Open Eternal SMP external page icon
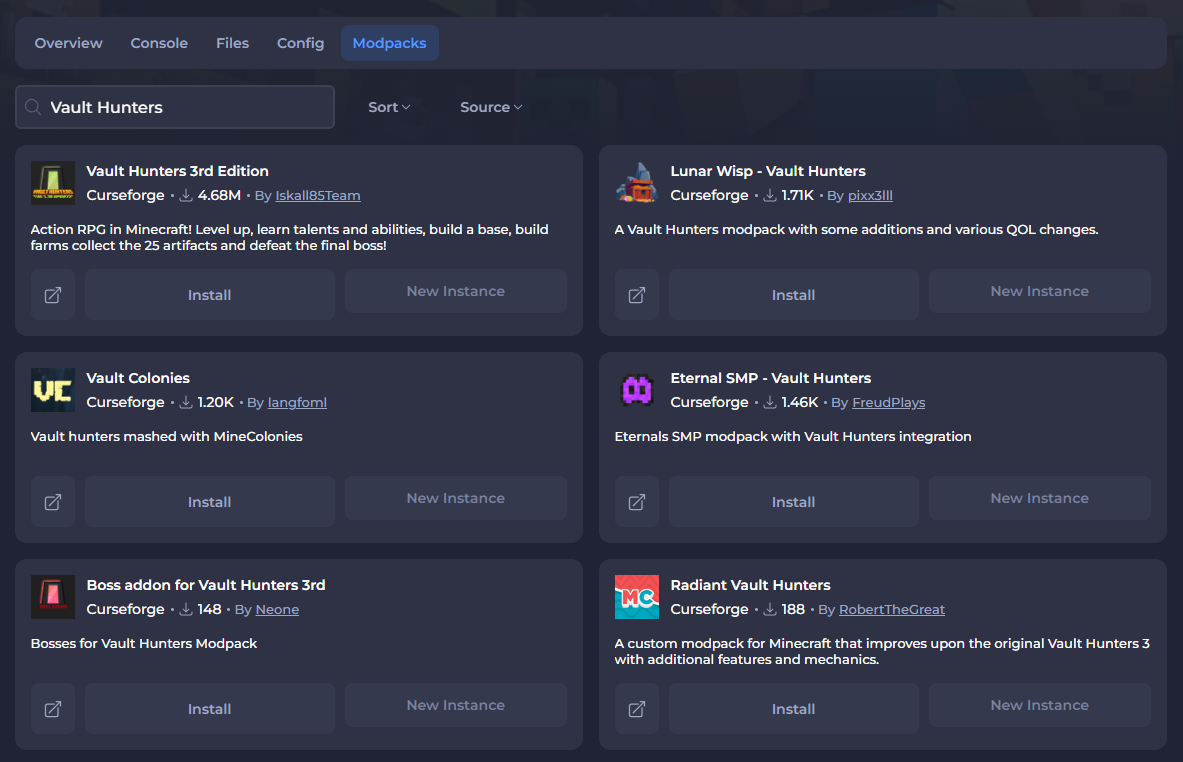 click(x=636, y=502)
